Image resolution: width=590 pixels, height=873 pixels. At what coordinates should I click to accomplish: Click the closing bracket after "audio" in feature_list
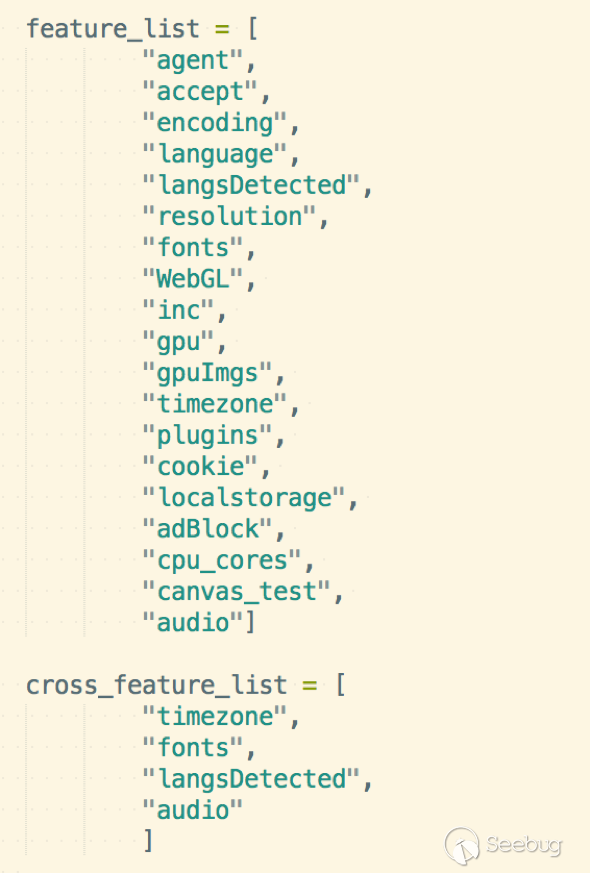coord(250,622)
